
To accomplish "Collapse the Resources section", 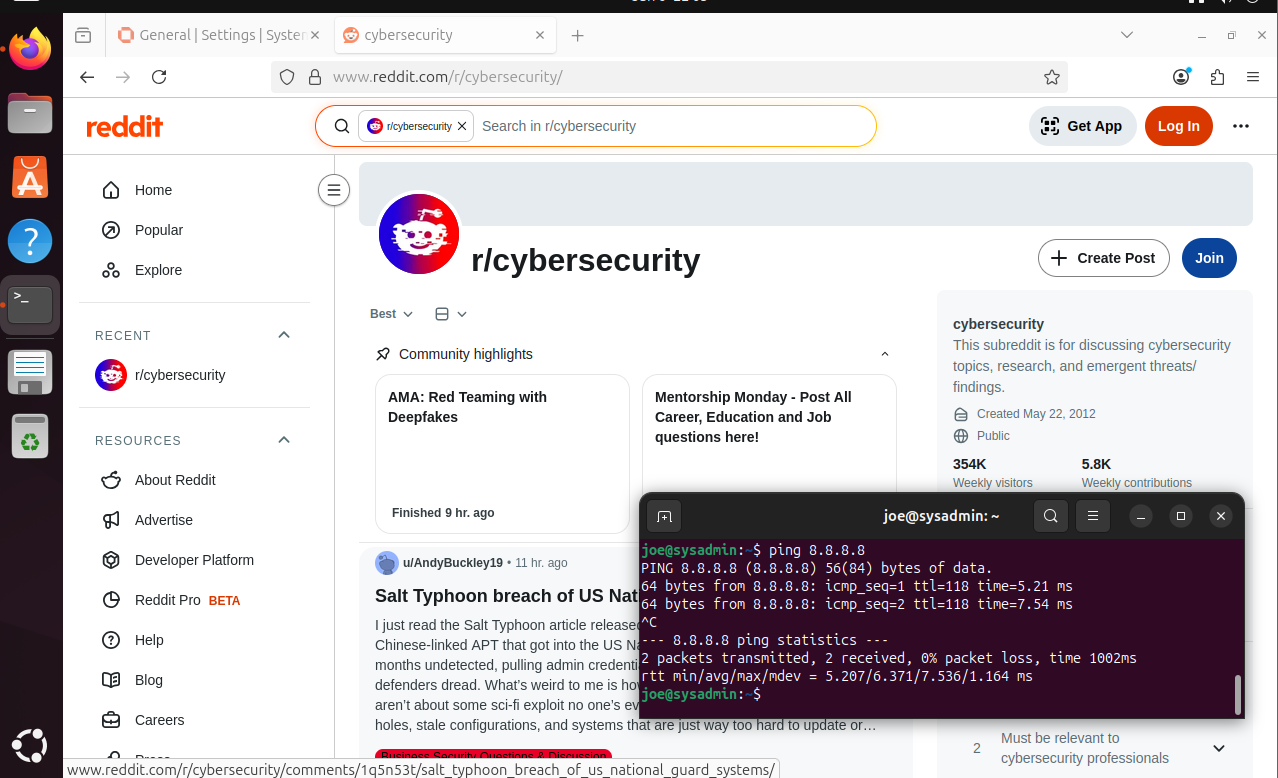I will 284,440.
